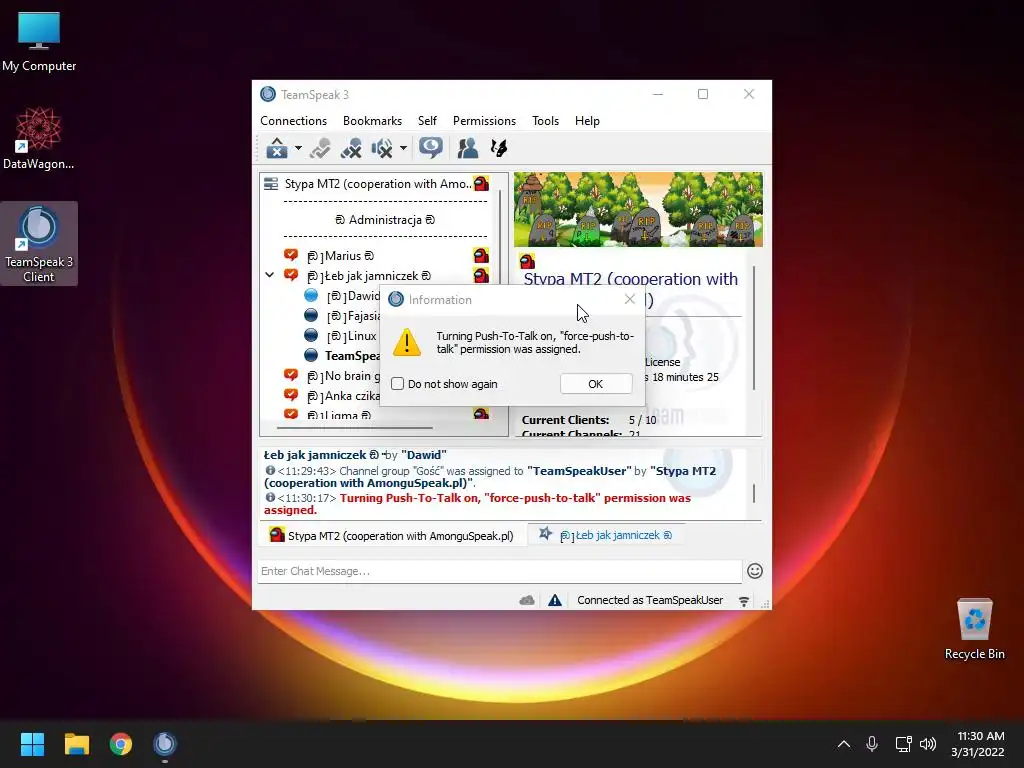1024x768 pixels.
Task: Click the volume icon in the system tray
Action: (x=927, y=744)
